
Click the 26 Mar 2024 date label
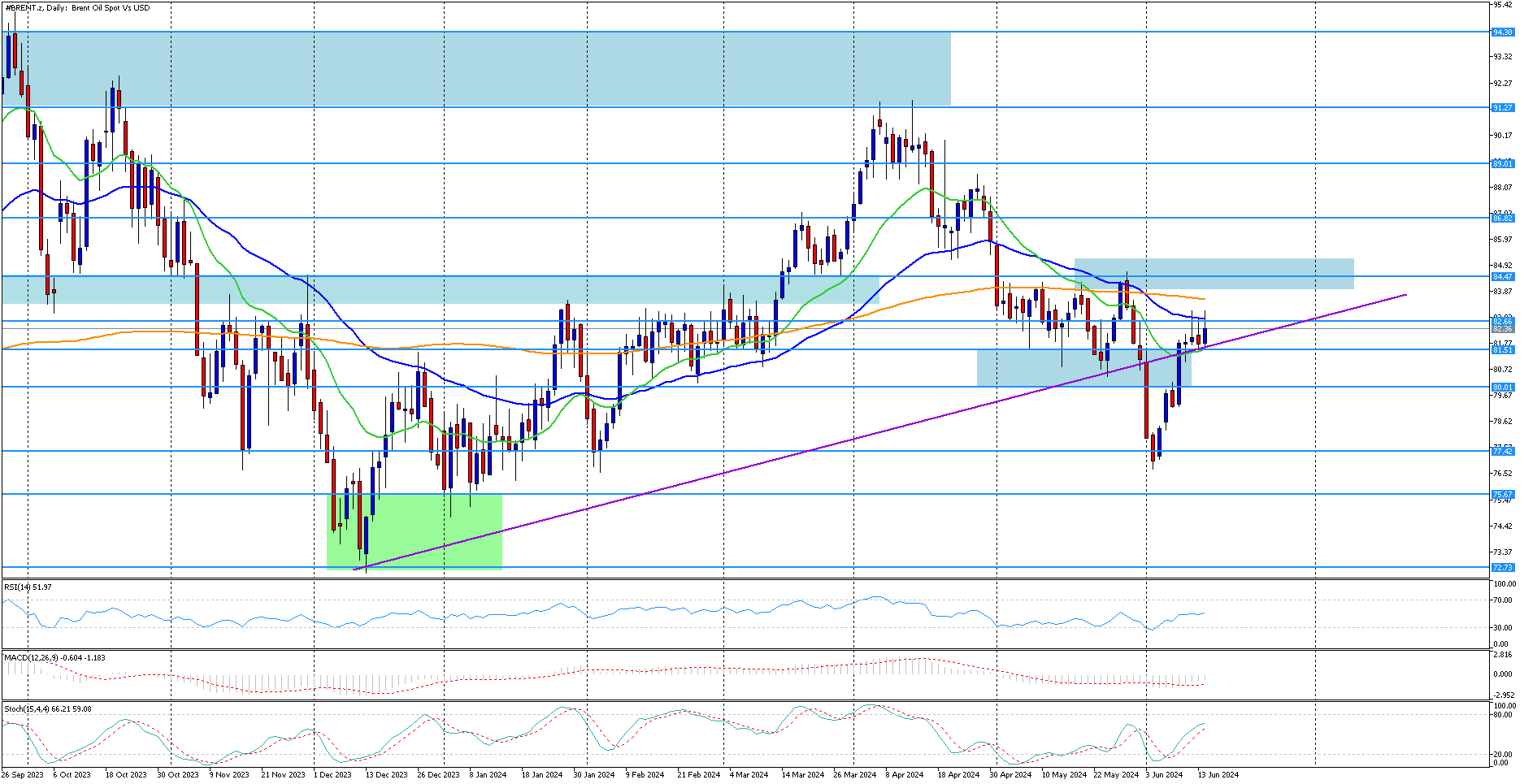point(855,774)
